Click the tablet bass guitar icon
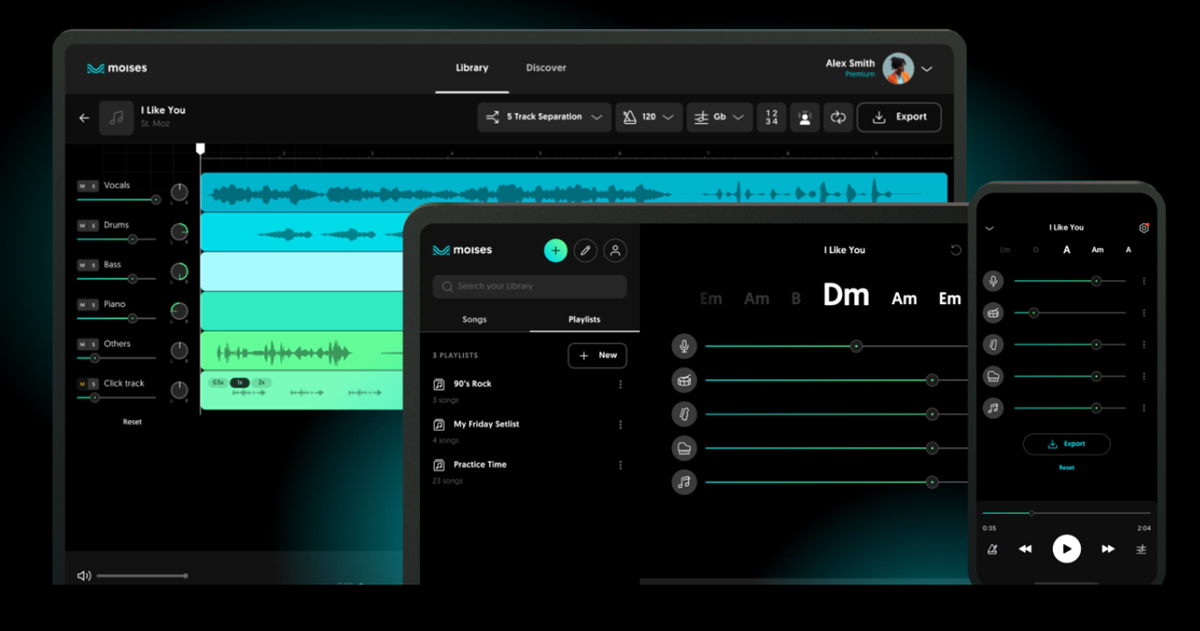The width and height of the screenshot is (1200, 631). [684, 414]
